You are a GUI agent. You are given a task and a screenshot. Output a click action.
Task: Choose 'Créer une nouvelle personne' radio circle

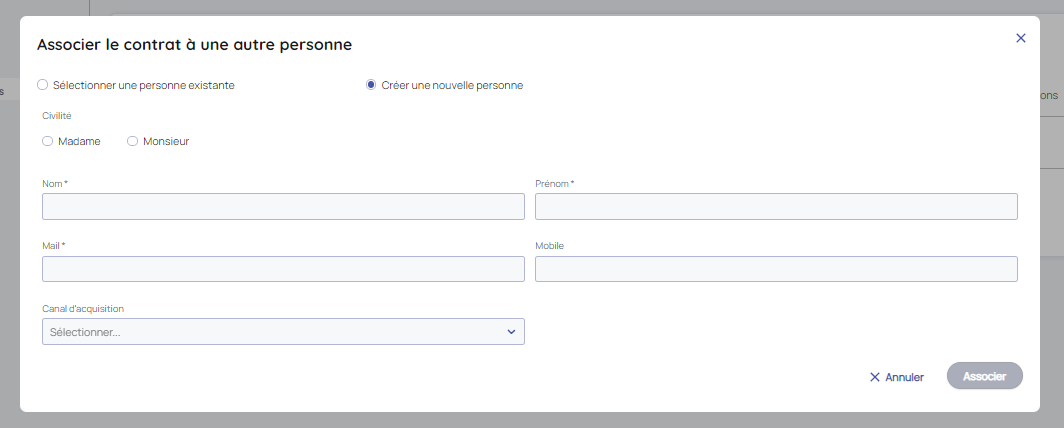click(x=371, y=85)
